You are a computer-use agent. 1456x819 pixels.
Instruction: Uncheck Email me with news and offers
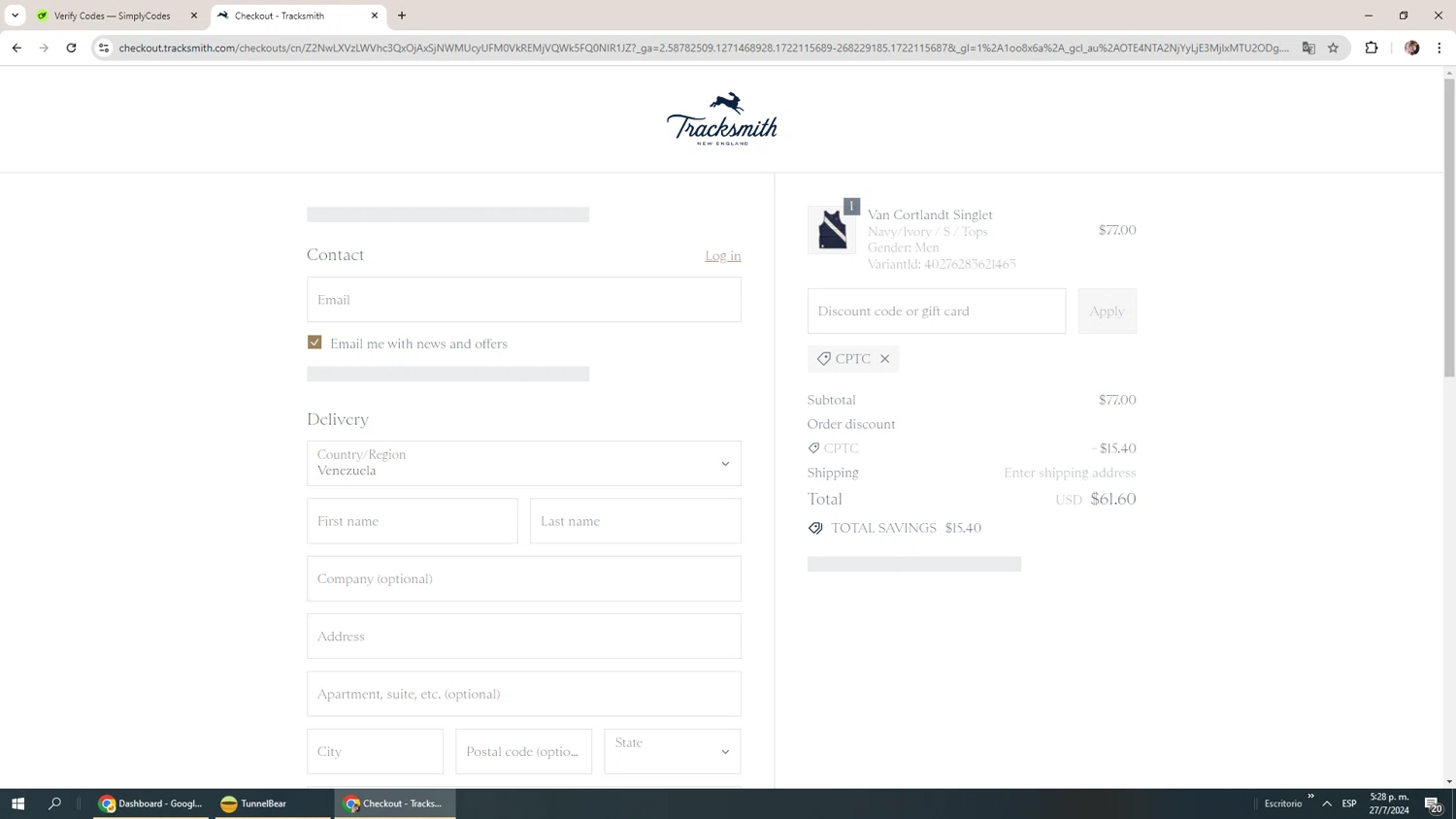point(314,343)
